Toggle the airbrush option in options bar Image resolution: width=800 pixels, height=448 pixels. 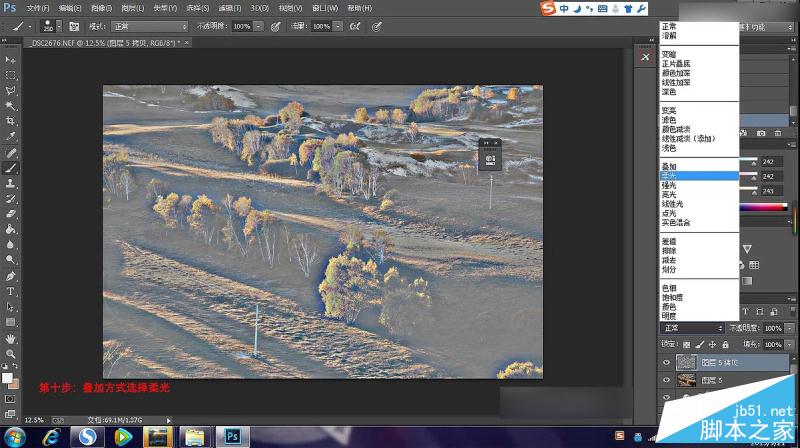click(x=355, y=26)
